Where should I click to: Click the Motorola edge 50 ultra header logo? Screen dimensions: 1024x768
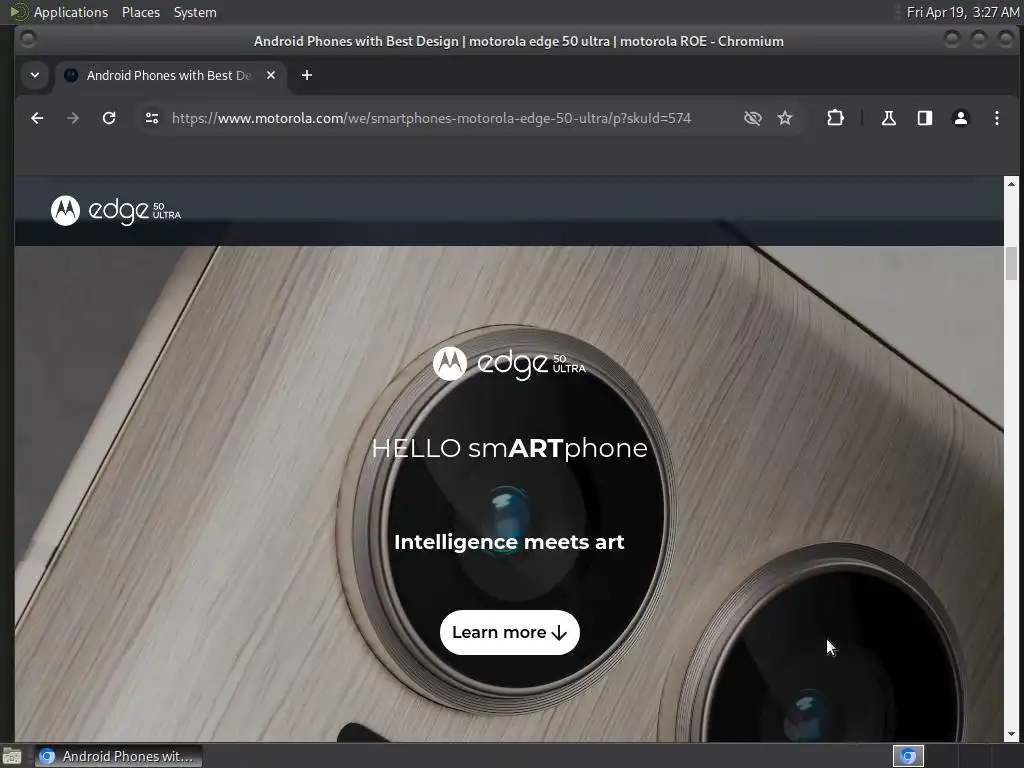point(116,211)
